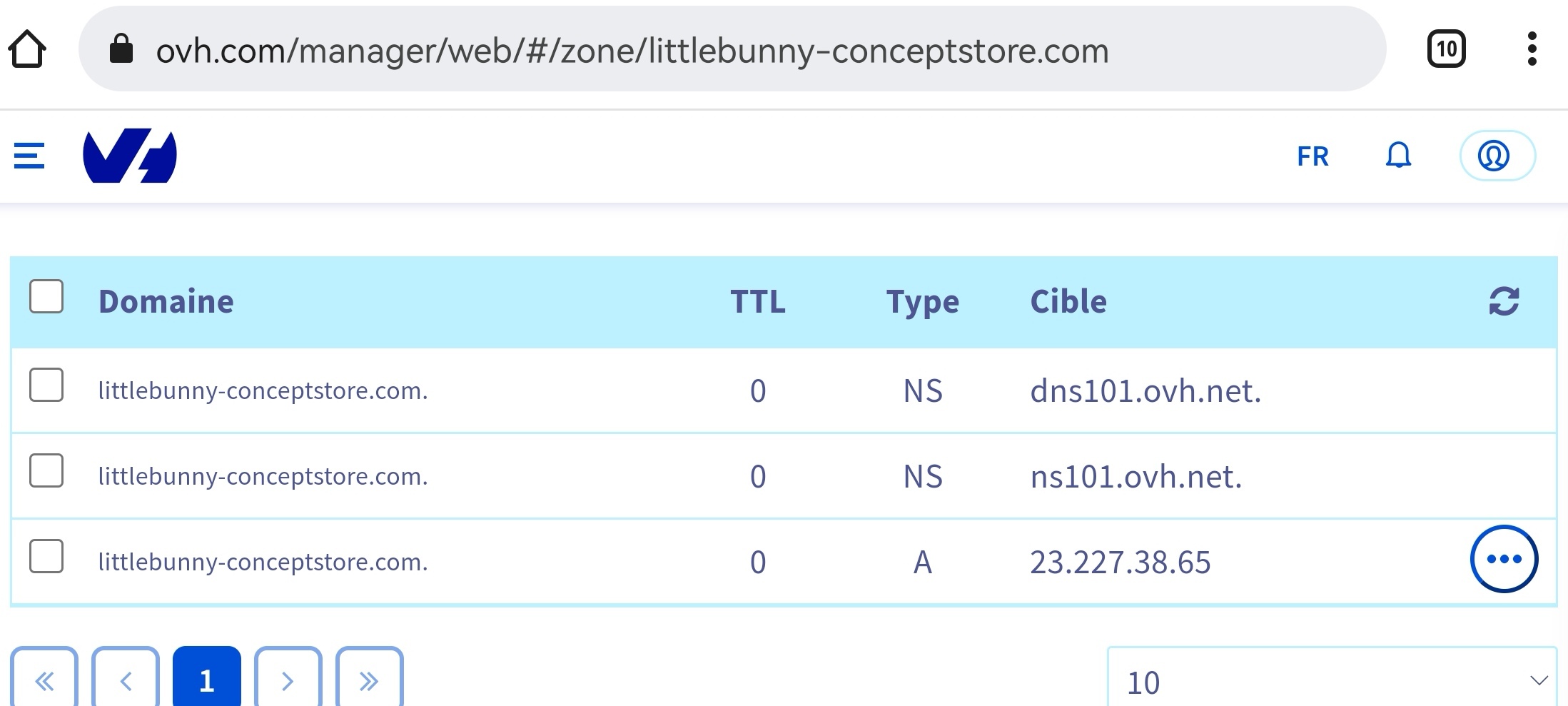View site security lock info
Viewport: 1568px width, 706px height.
pos(121,49)
